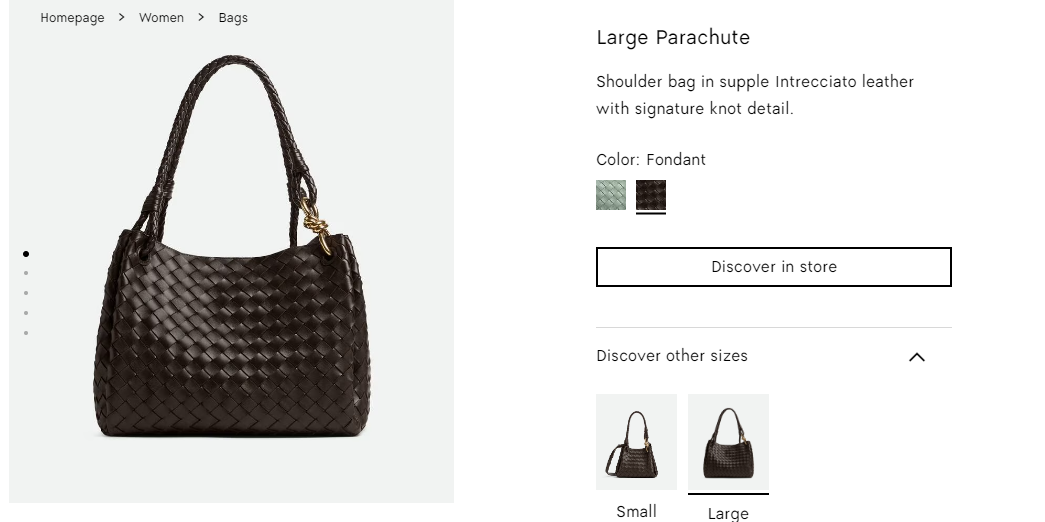
Task: Go to the Homepage breadcrumb link
Action: pos(72,18)
